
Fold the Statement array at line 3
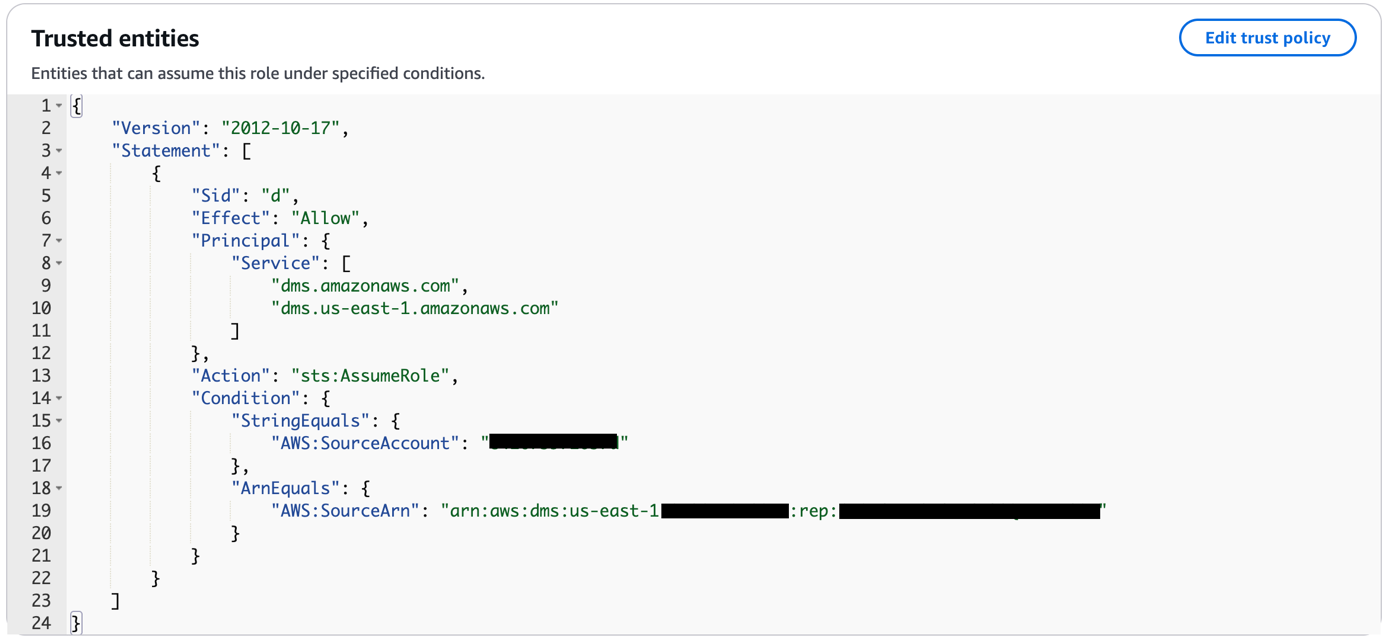pyautogui.click(x=59, y=151)
